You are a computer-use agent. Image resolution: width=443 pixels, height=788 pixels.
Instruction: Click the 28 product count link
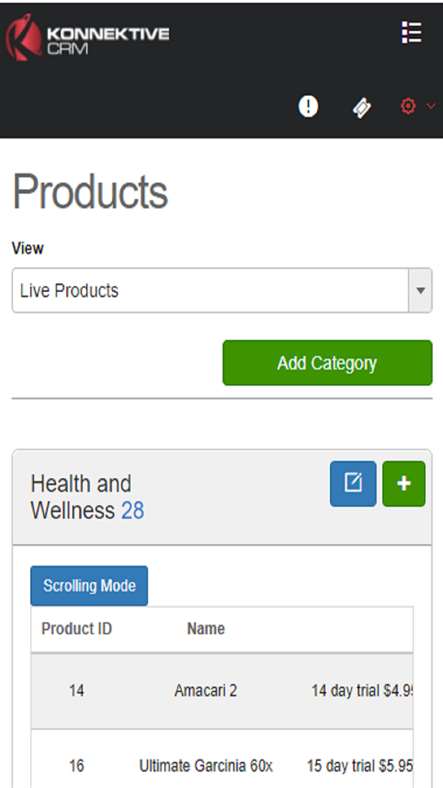coord(133,511)
